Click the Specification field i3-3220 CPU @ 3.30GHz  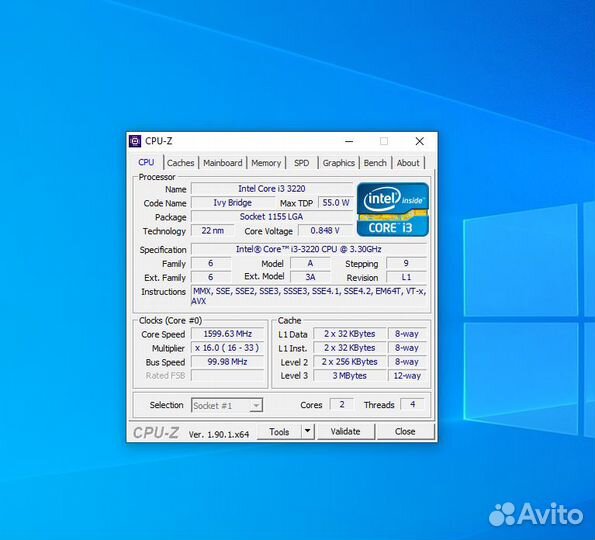(x=309, y=249)
